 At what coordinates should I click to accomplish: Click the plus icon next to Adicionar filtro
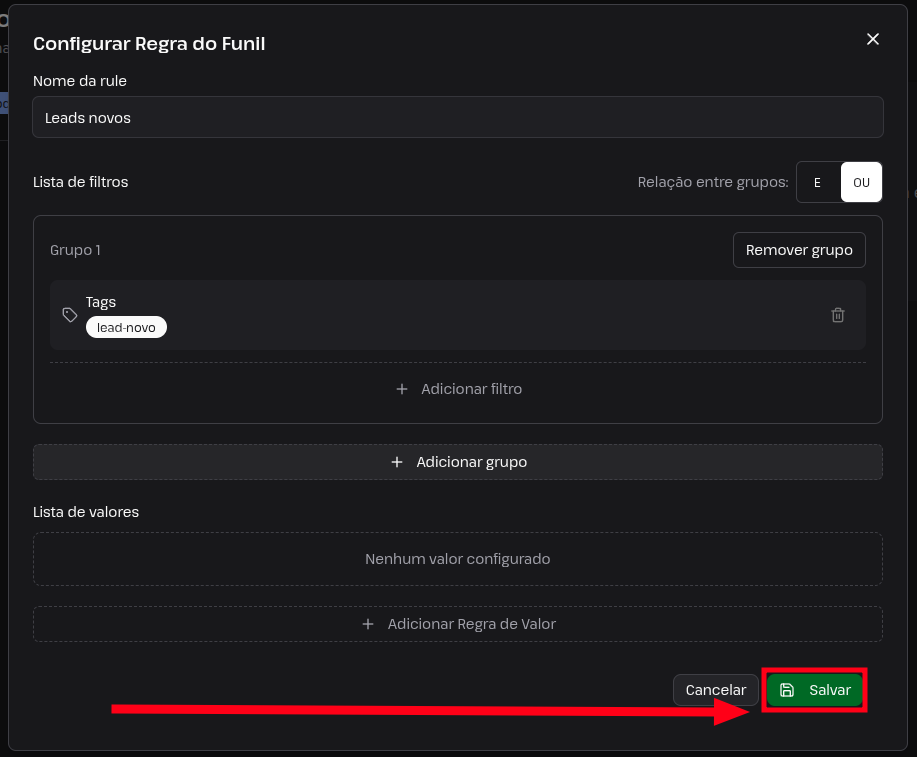[x=402, y=389]
